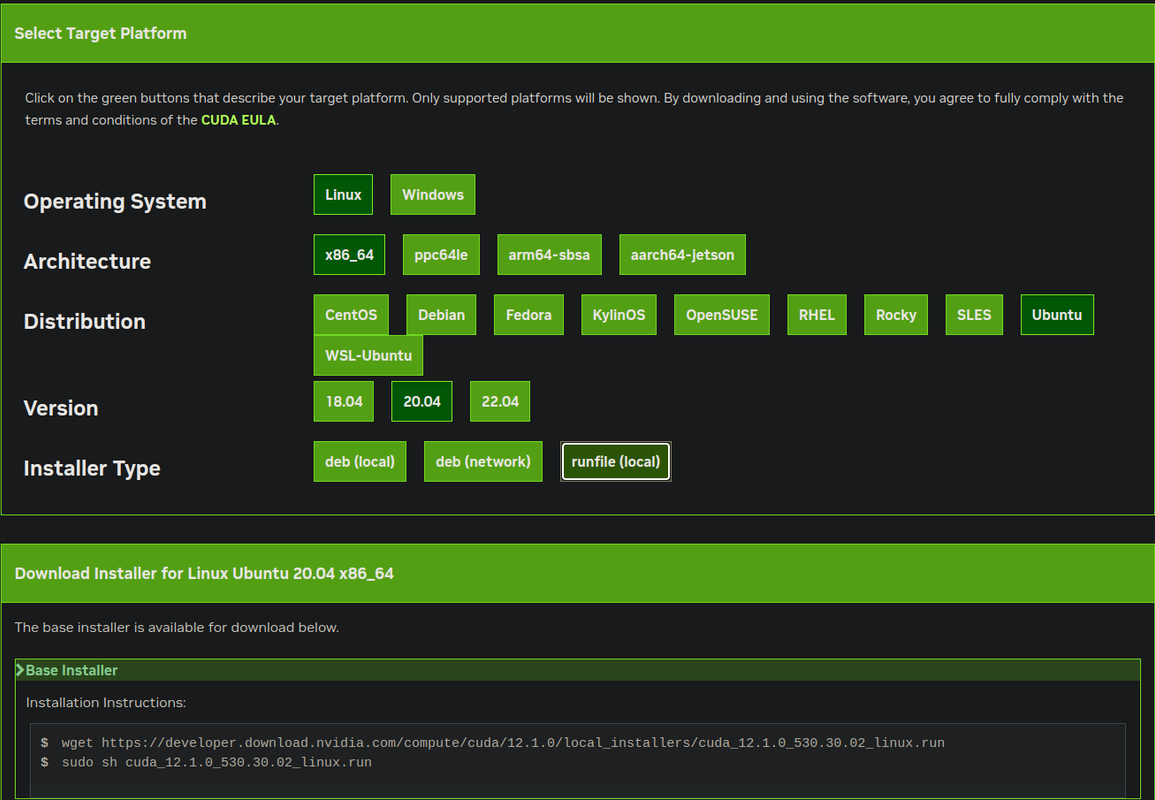Choose the deb (local) installer type
Image resolution: width=1155 pixels, height=800 pixels.
coord(359,461)
